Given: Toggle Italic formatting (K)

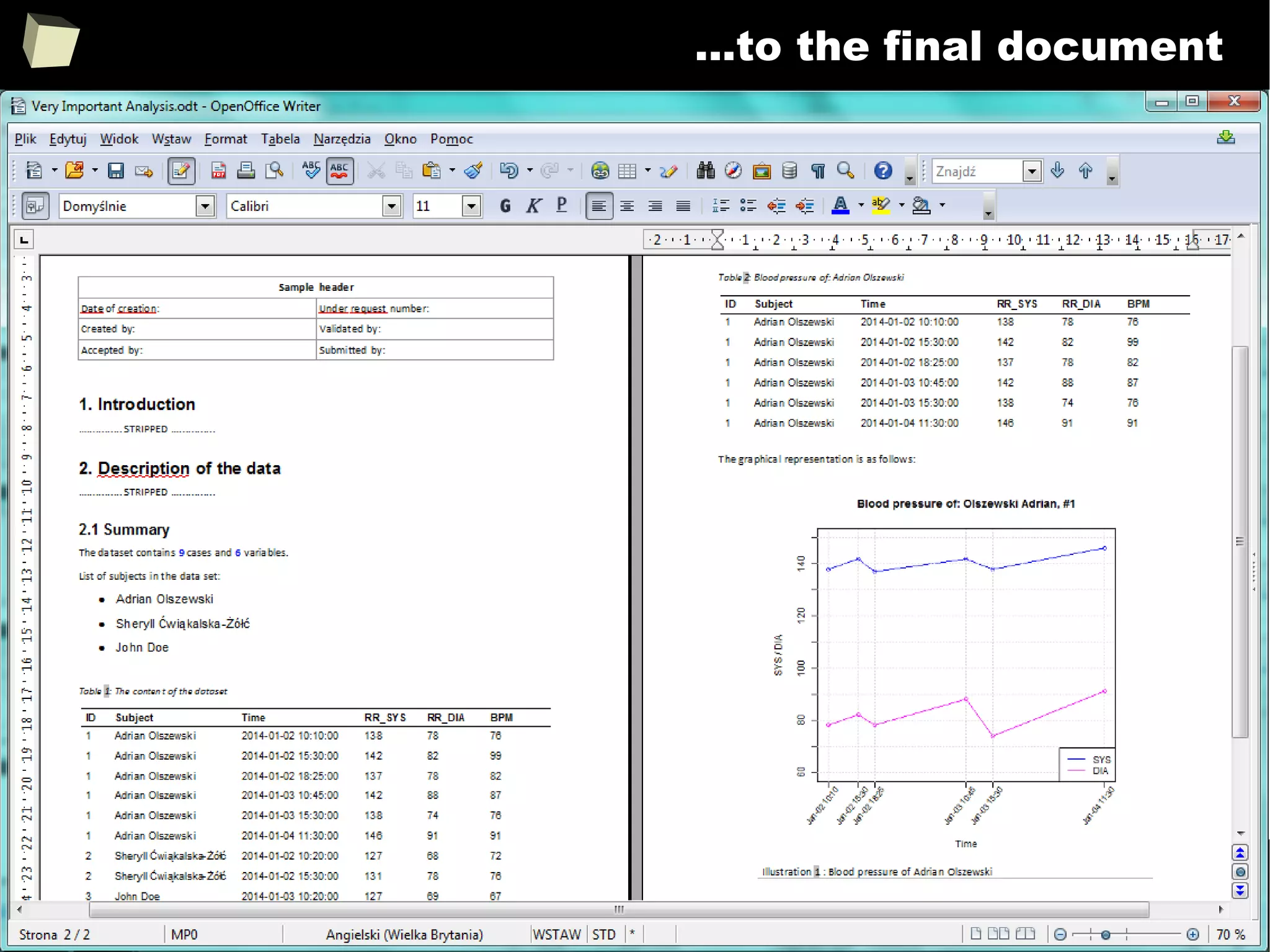Looking at the screenshot, I should click(x=533, y=206).
